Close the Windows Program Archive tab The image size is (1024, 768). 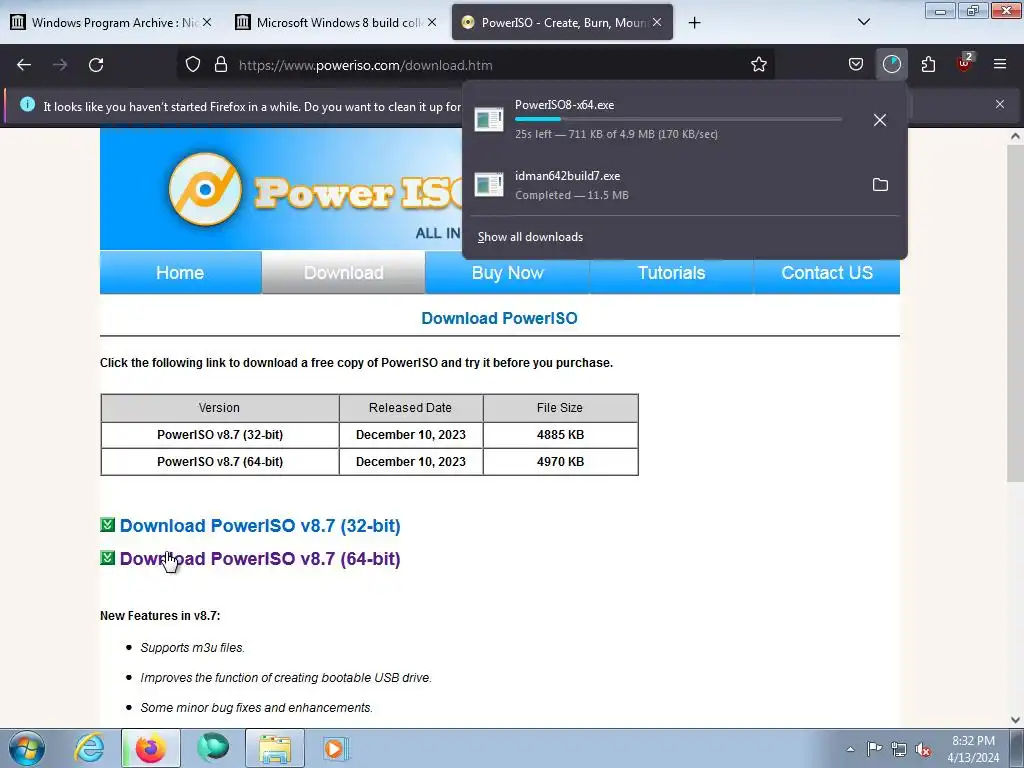206,22
